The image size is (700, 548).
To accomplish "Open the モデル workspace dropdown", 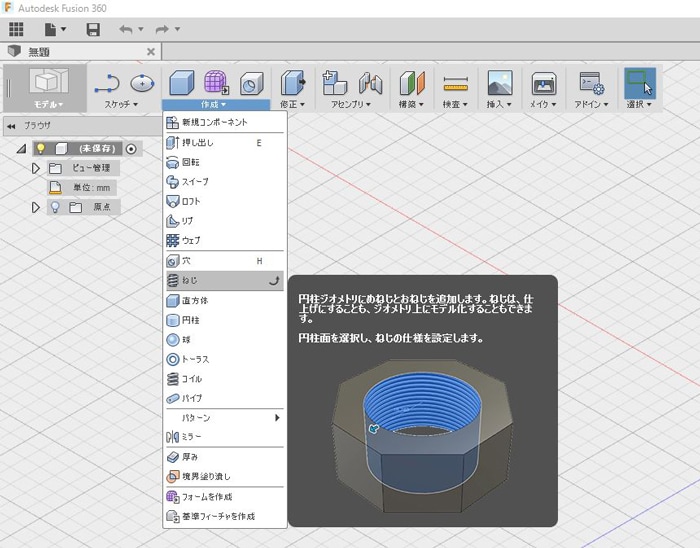I will click(48, 104).
